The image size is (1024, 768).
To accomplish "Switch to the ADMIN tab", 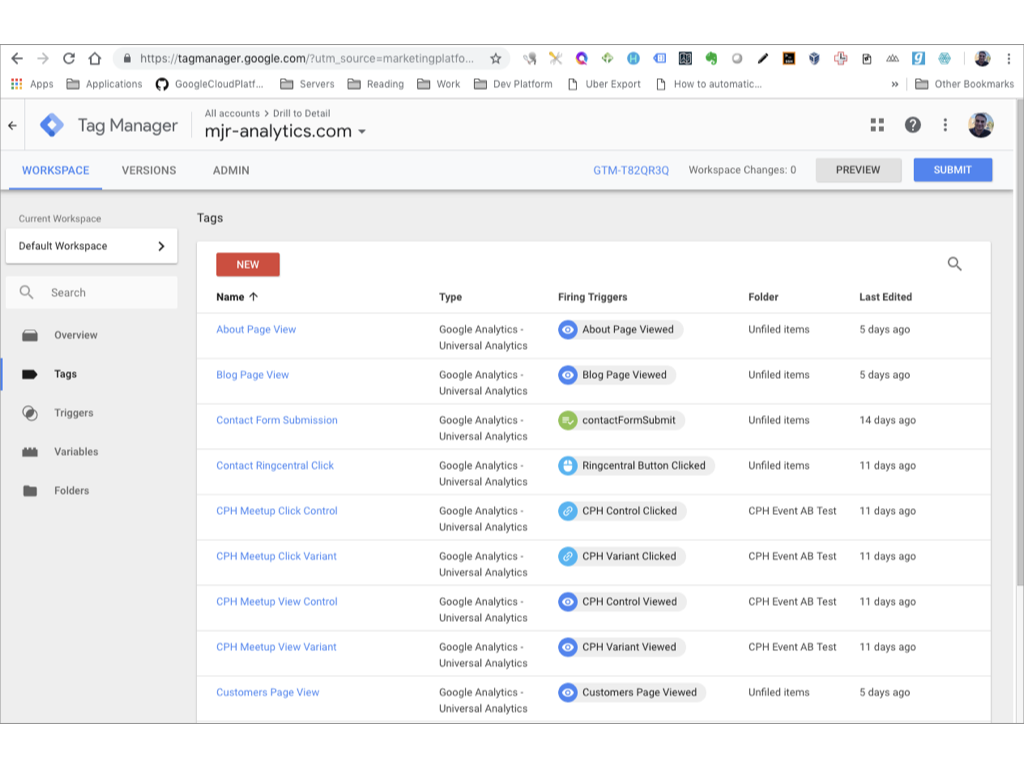I will point(231,170).
